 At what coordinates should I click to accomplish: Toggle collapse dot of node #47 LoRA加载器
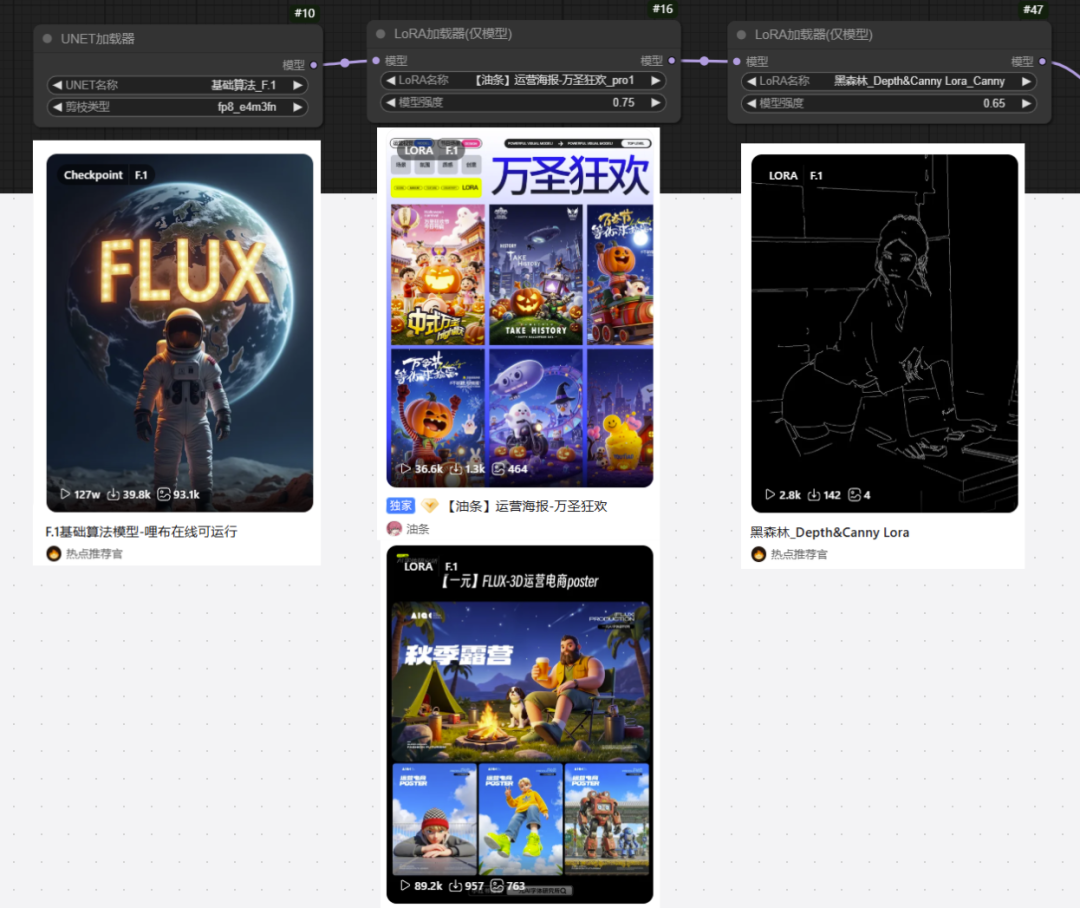[x=741, y=34]
